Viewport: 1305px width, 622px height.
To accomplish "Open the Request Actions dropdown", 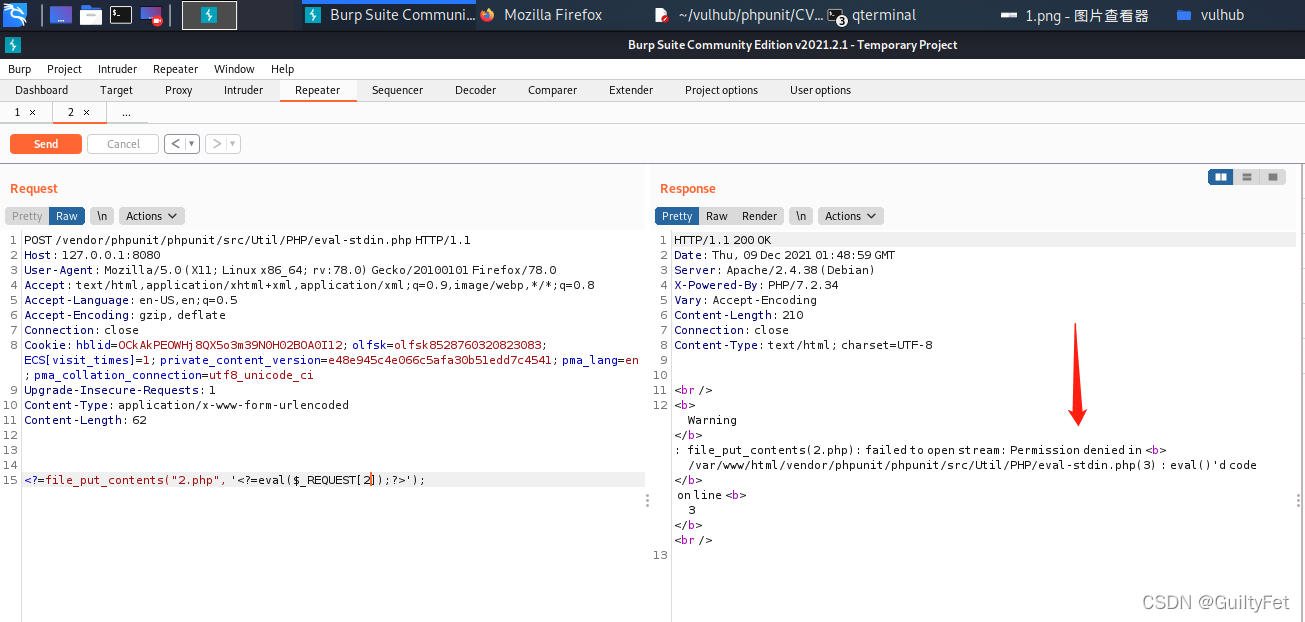I will pyautogui.click(x=151, y=216).
